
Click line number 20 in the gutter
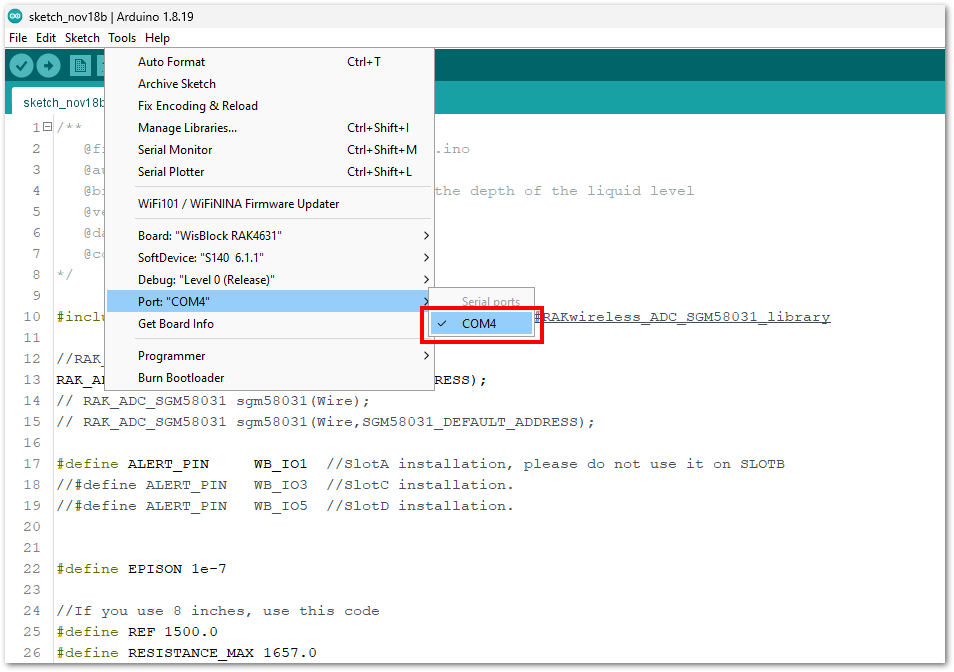pos(32,527)
